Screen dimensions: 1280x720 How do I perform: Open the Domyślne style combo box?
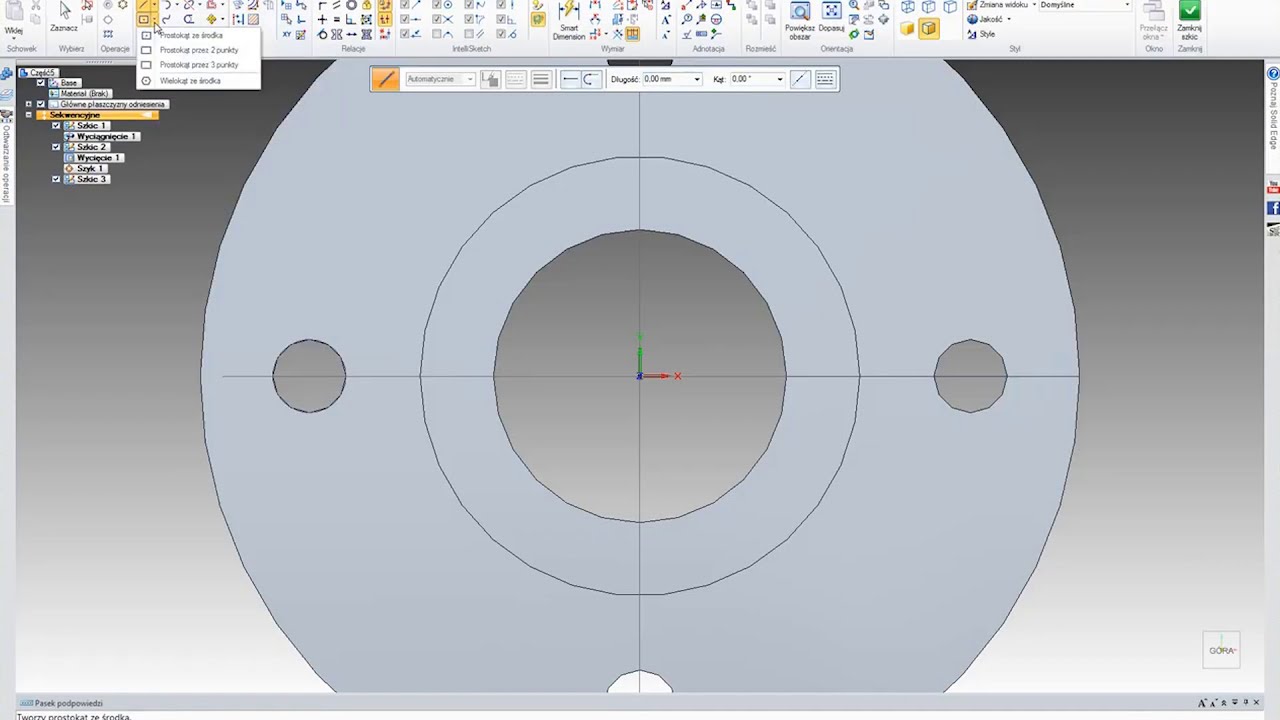coord(1085,5)
